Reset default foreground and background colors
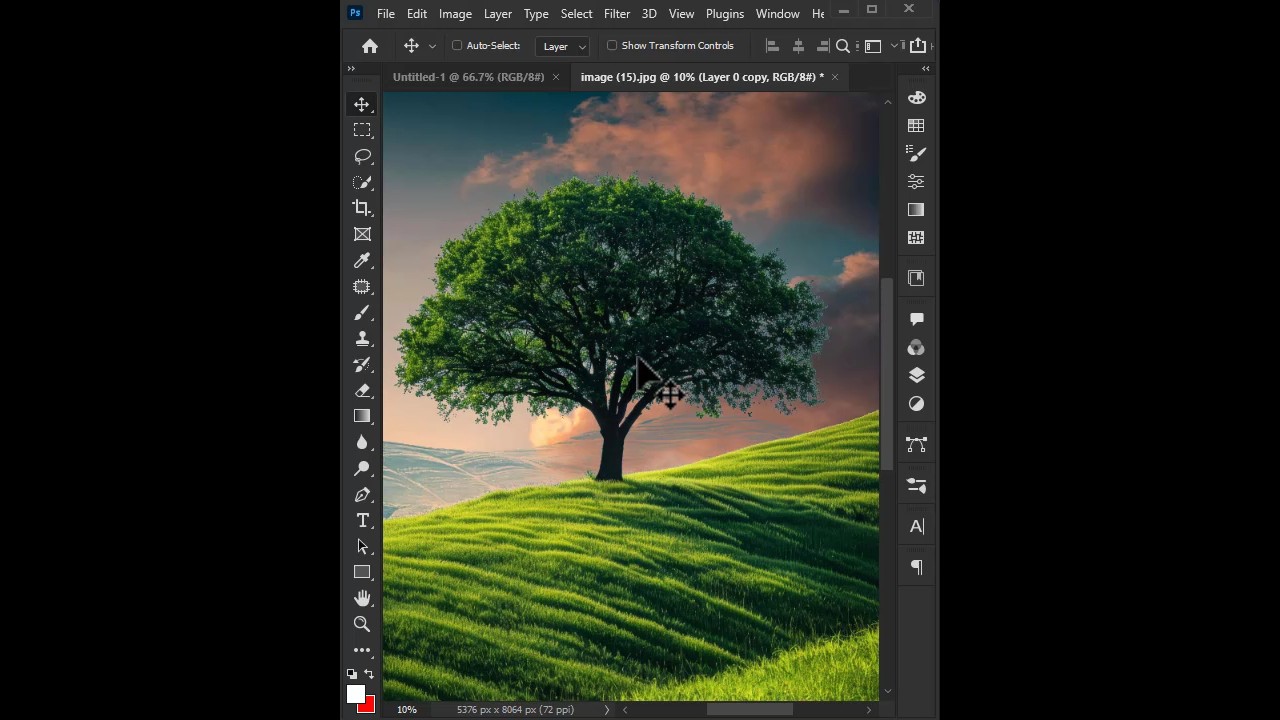 [x=352, y=674]
